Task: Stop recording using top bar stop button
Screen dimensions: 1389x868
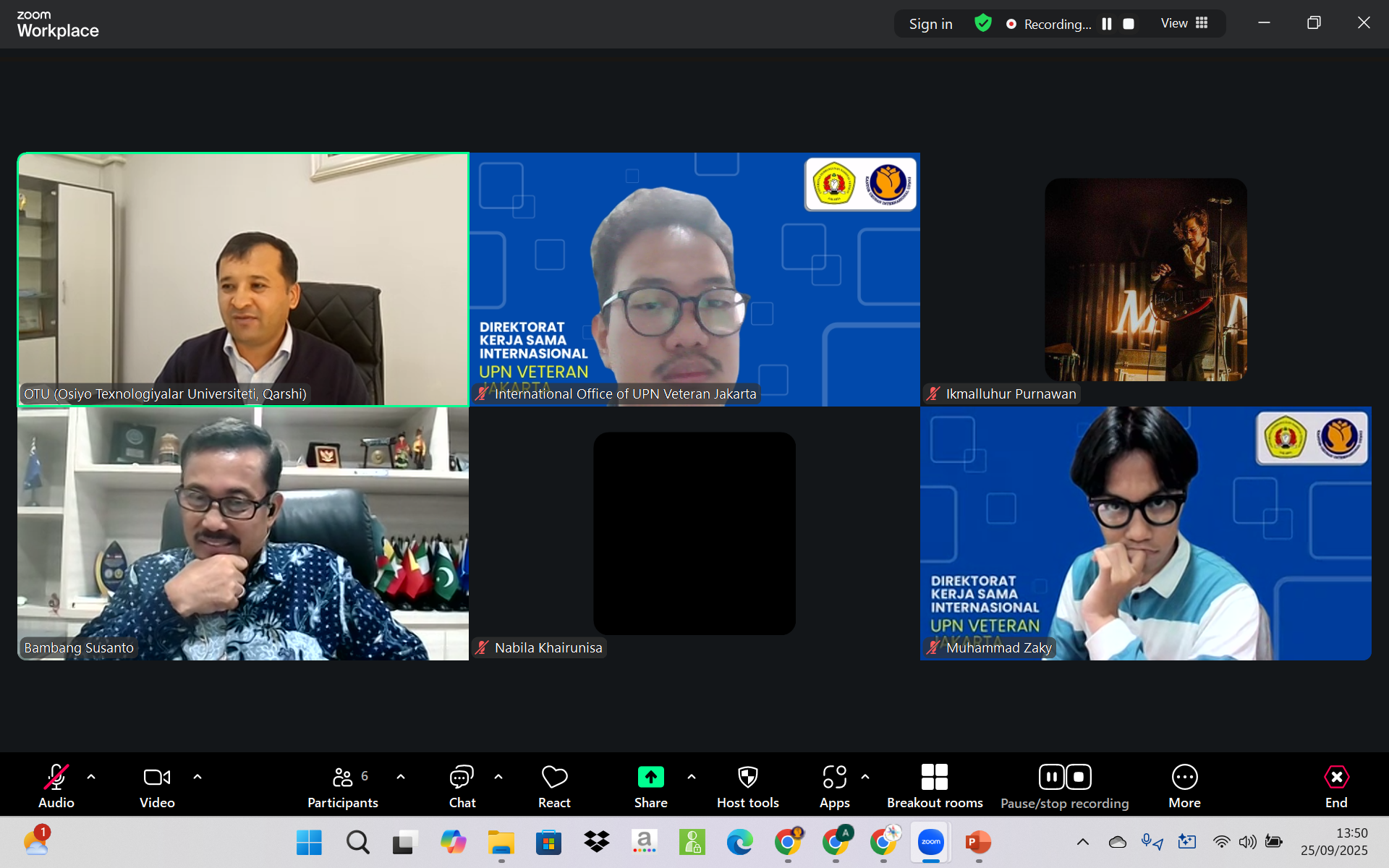Action: coord(1128,24)
